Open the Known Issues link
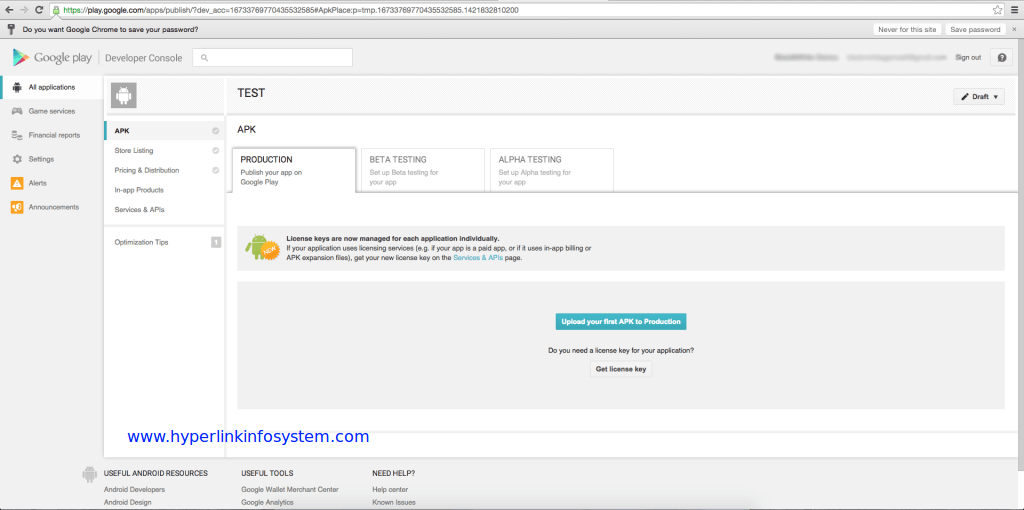The height and width of the screenshot is (510, 1024). pos(394,502)
